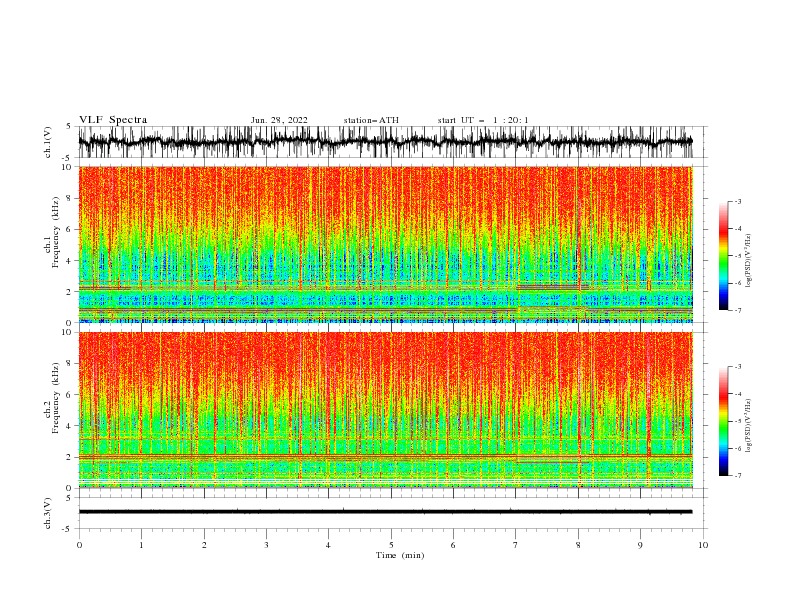This screenshot has width=792, height=612.
Task: Click the ch.2 color bar legend
Action: 723,421
